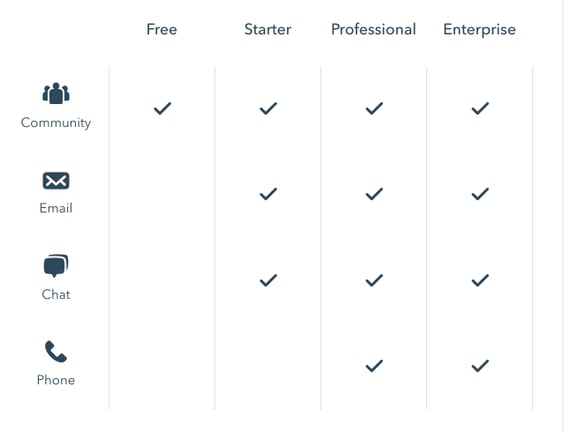Image resolution: width=564 pixels, height=432 pixels.
Task: Click the Email envelope icon
Action: (x=56, y=181)
